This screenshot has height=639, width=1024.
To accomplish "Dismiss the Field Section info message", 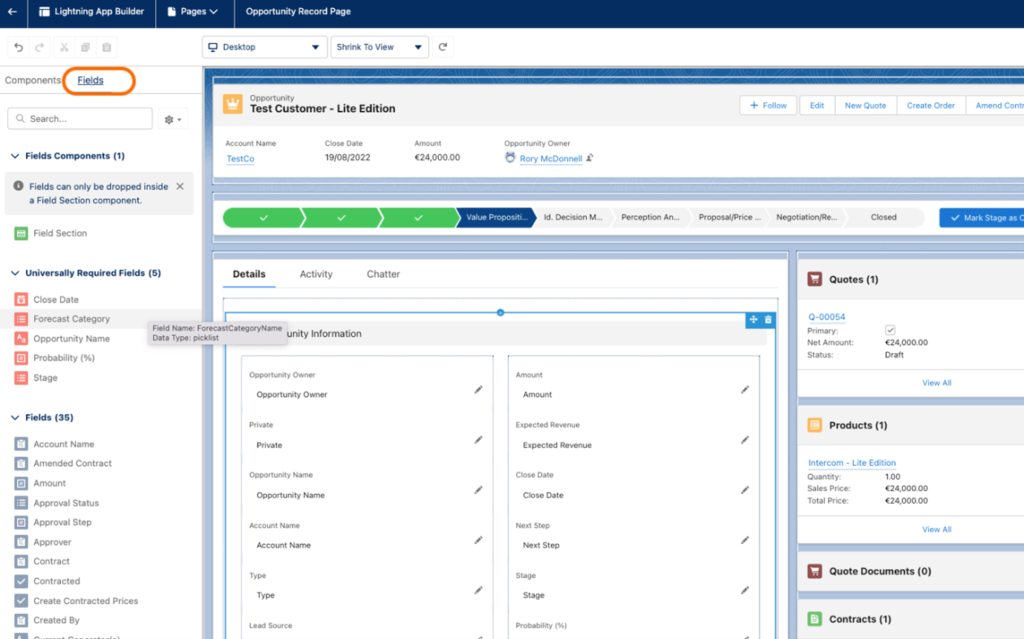I will (x=180, y=186).
